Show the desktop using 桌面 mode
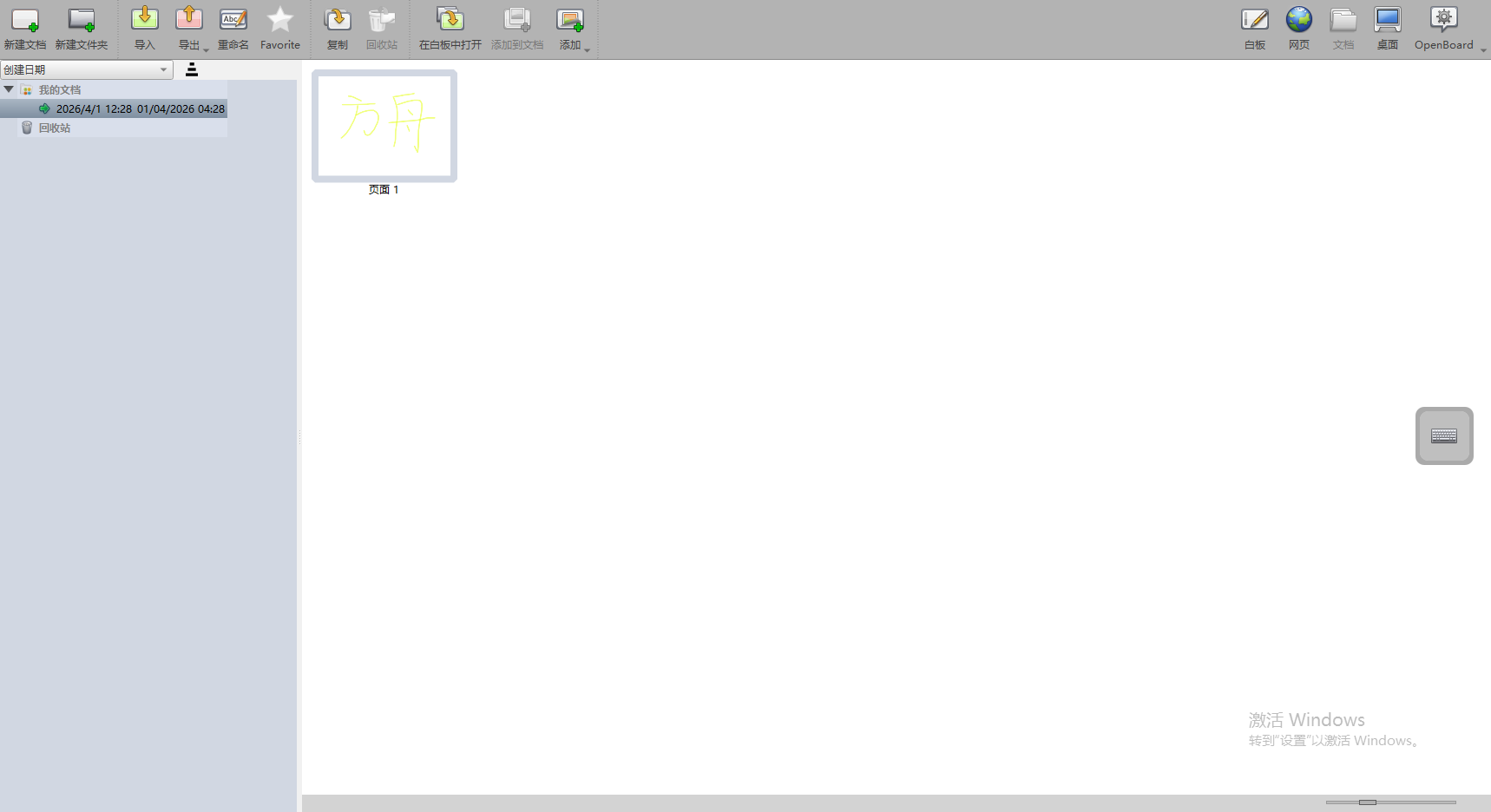1491x812 pixels. tap(1386, 24)
